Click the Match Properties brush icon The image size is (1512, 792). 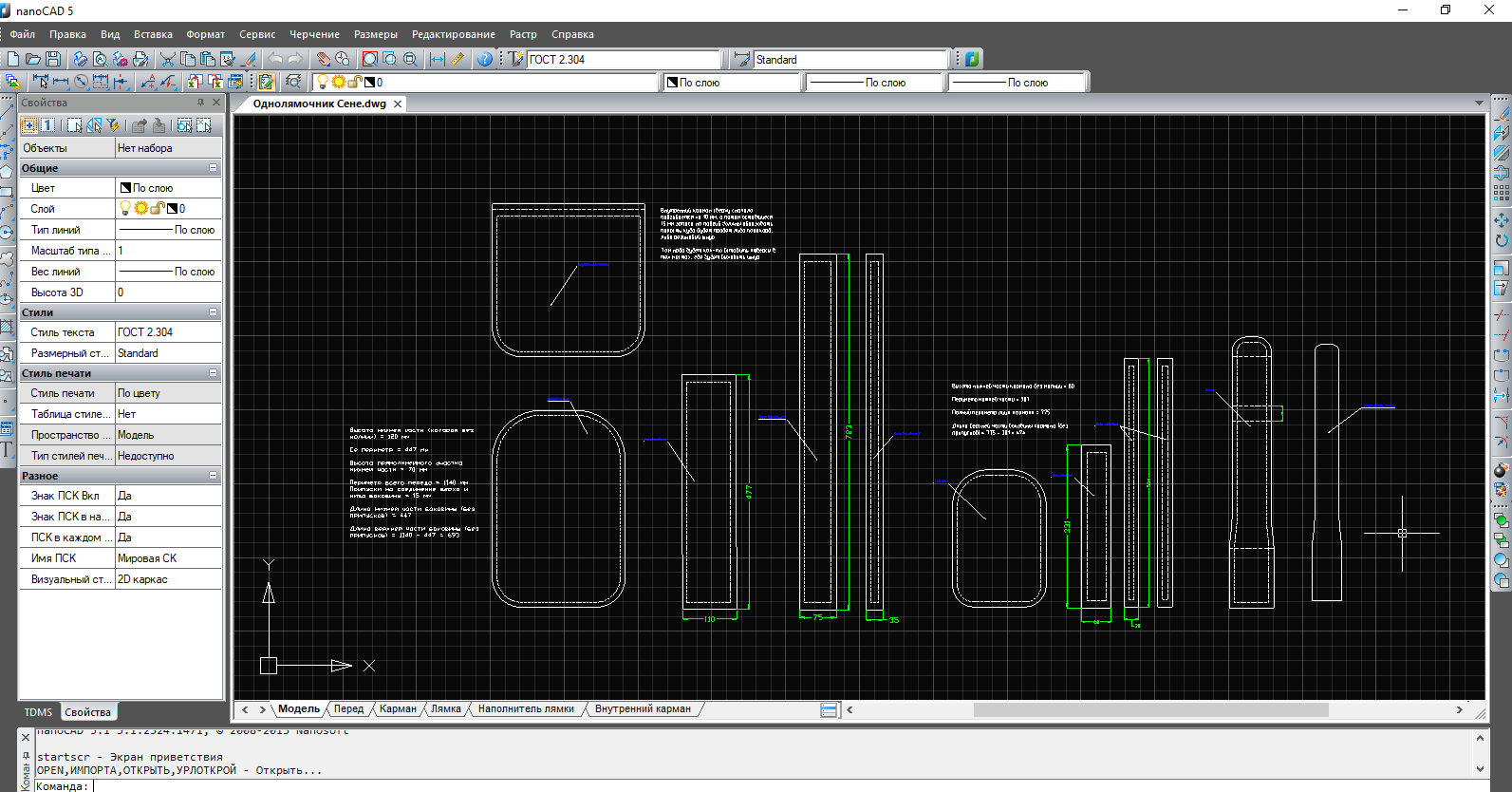click(250, 59)
